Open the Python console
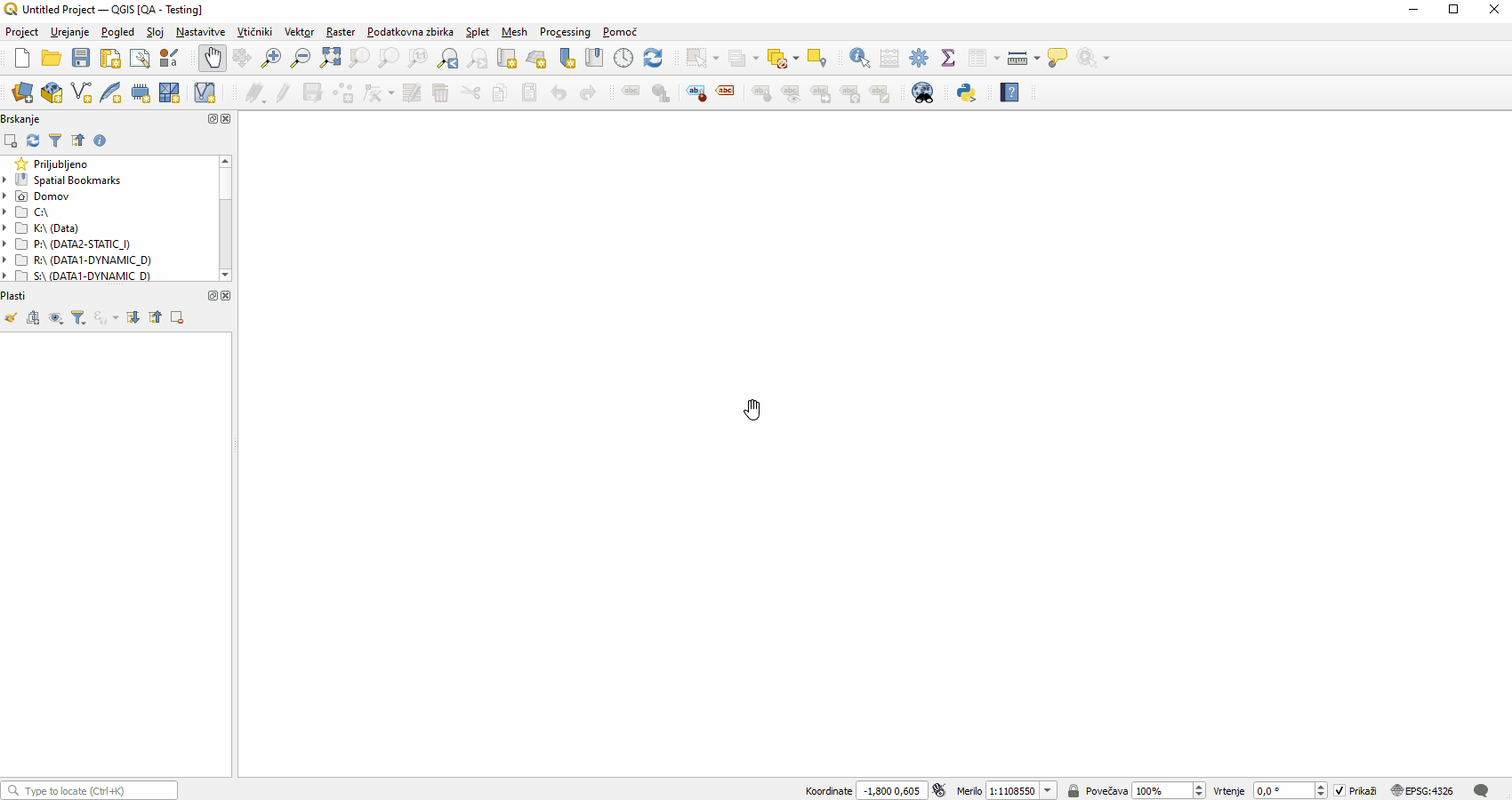 coord(966,93)
